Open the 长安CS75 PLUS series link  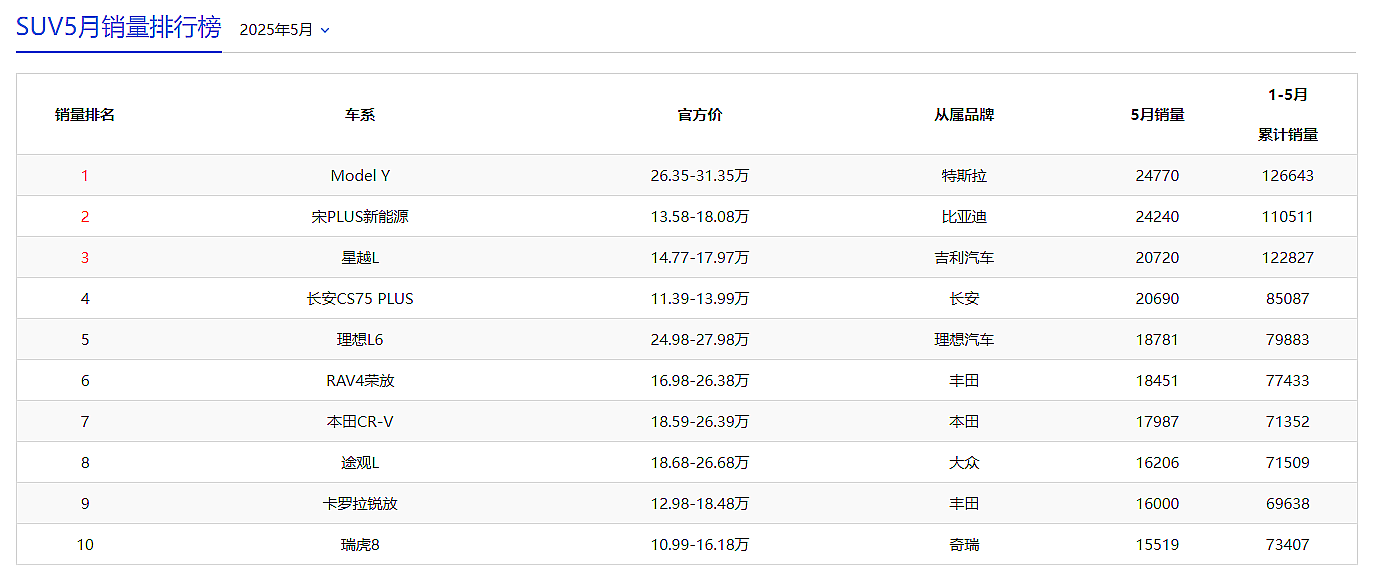[360, 299]
